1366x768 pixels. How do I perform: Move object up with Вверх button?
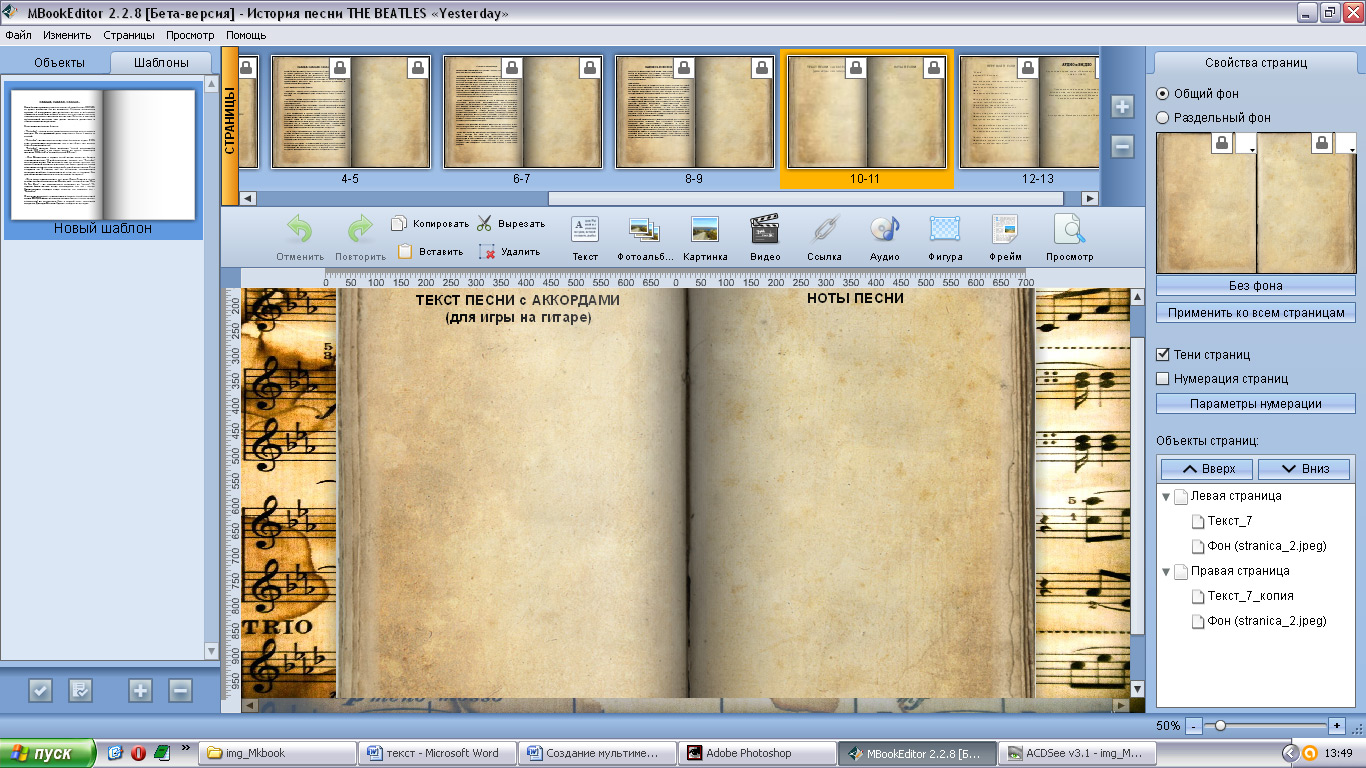[1207, 469]
